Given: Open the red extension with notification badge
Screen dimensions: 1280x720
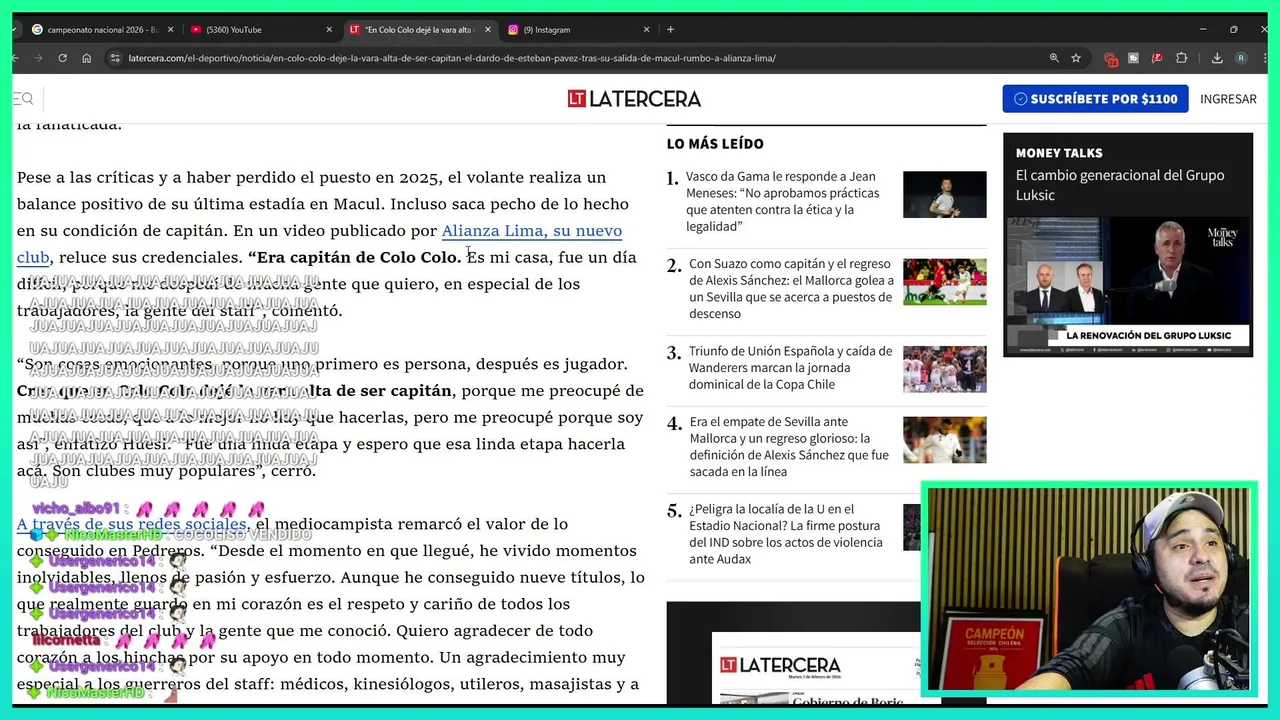Looking at the screenshot, I should [x=1110, y=59].
